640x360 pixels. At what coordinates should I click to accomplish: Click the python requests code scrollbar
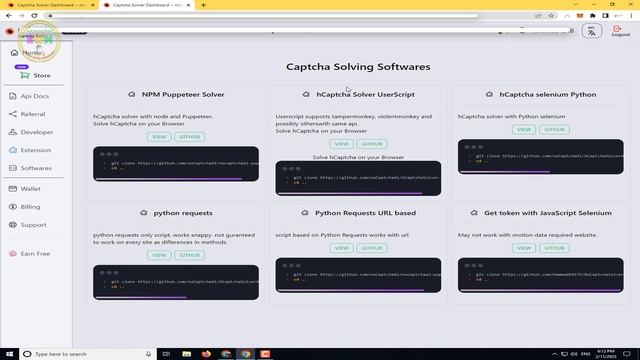141,297
